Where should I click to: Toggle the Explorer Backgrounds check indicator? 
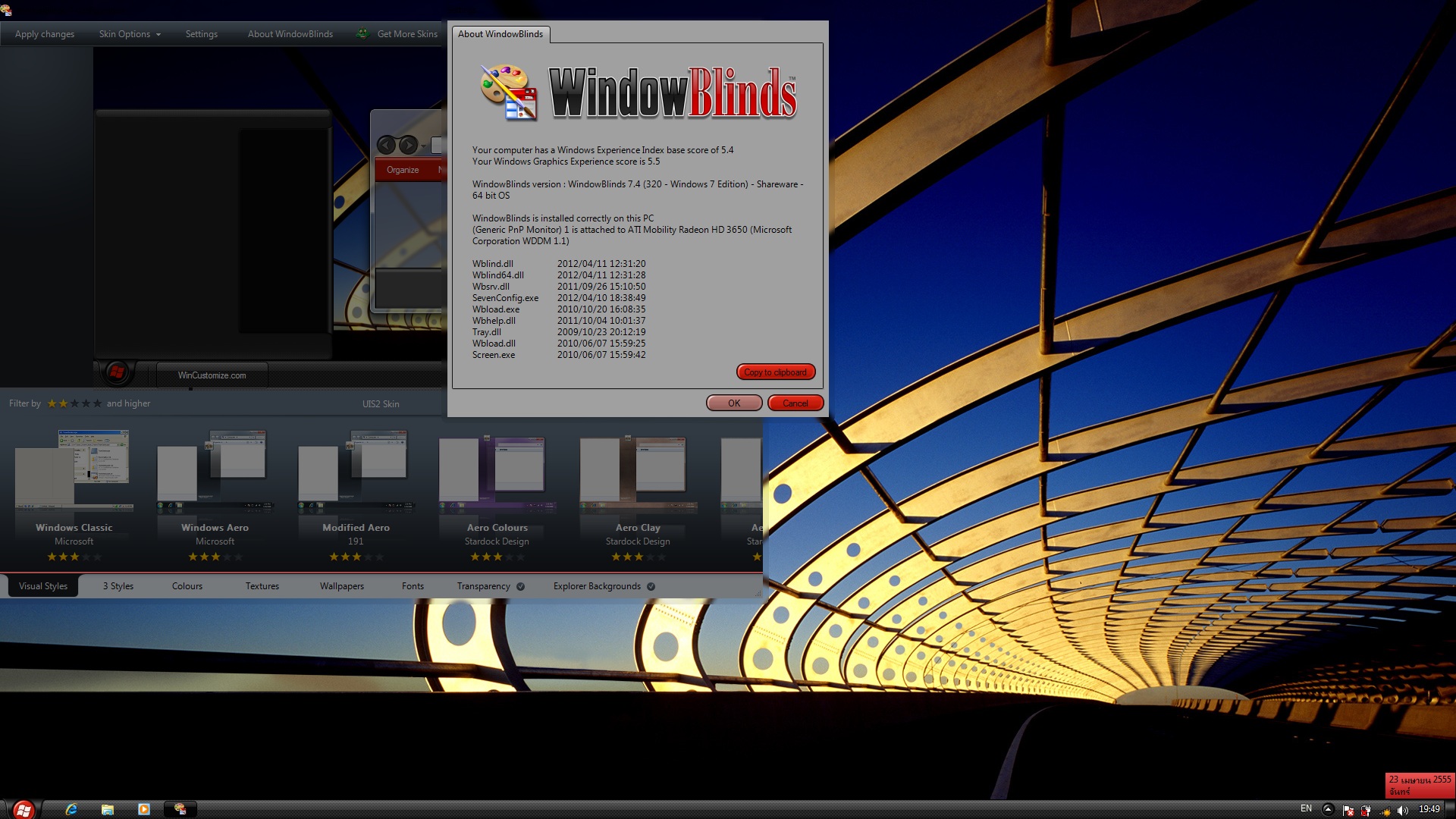[x=651, y=586]
